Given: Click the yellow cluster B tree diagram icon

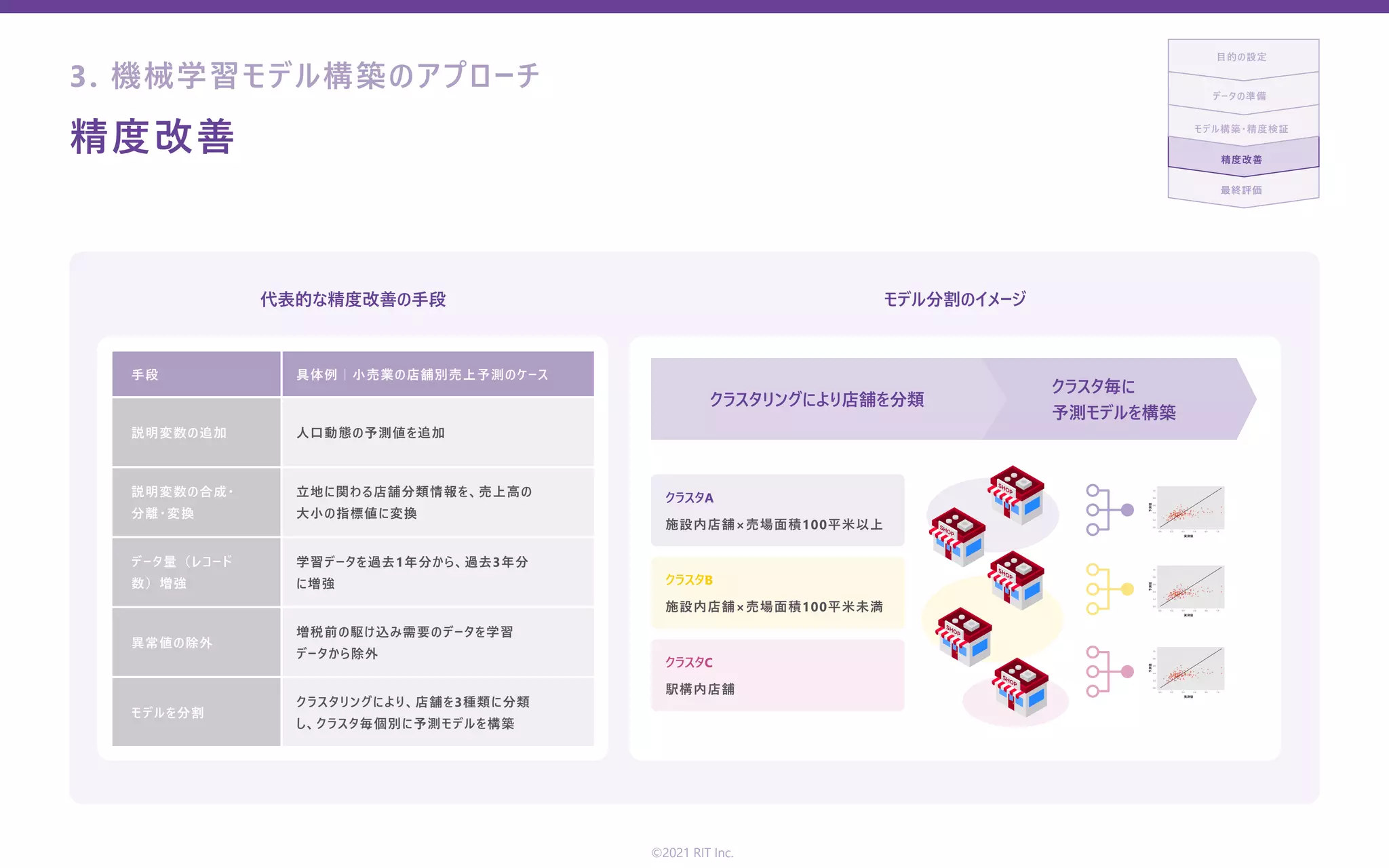Looking at the screenshot, I should pos(1110,589).
